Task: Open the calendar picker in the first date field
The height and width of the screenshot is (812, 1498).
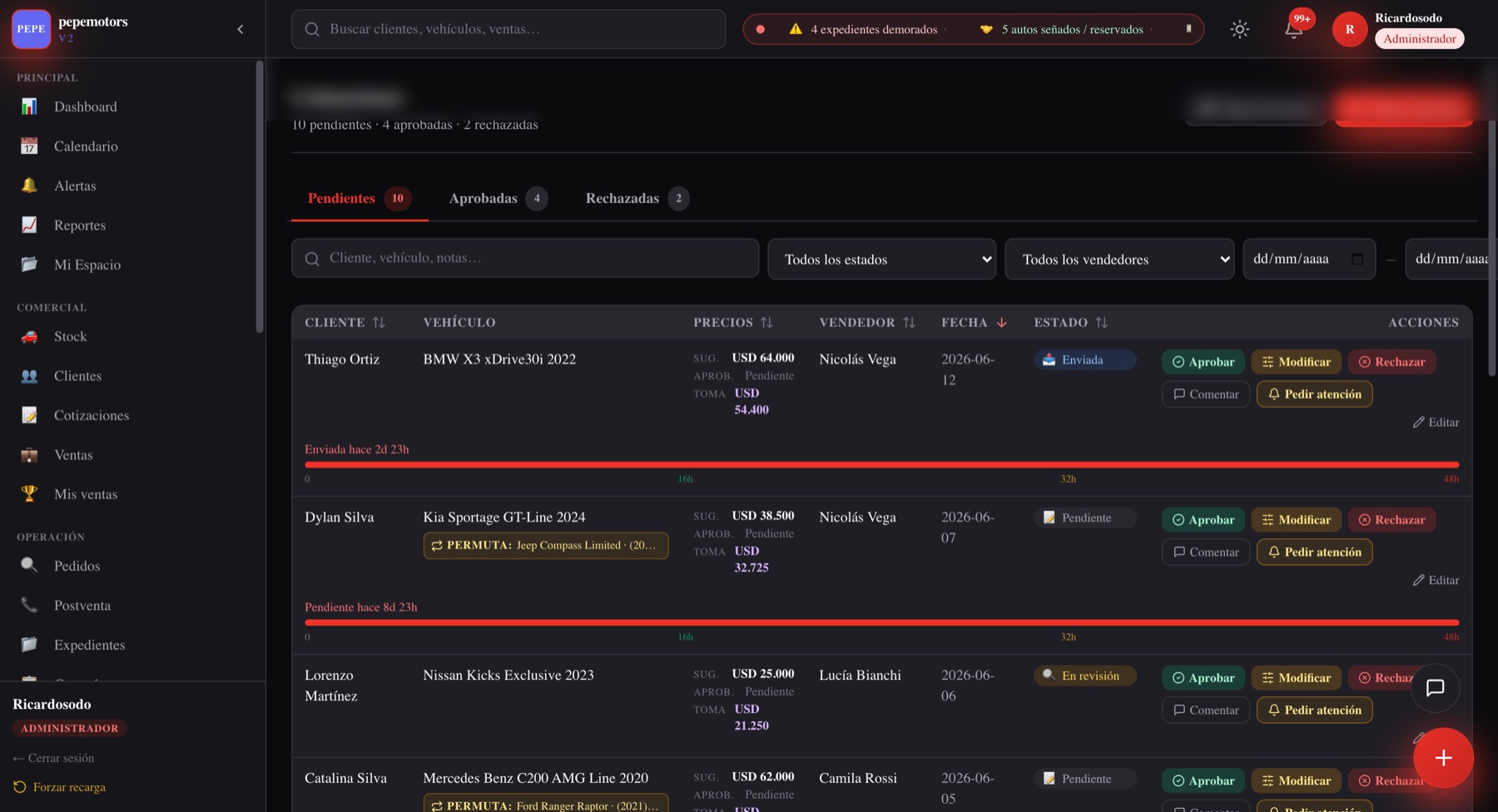Action: [1357, 259]
